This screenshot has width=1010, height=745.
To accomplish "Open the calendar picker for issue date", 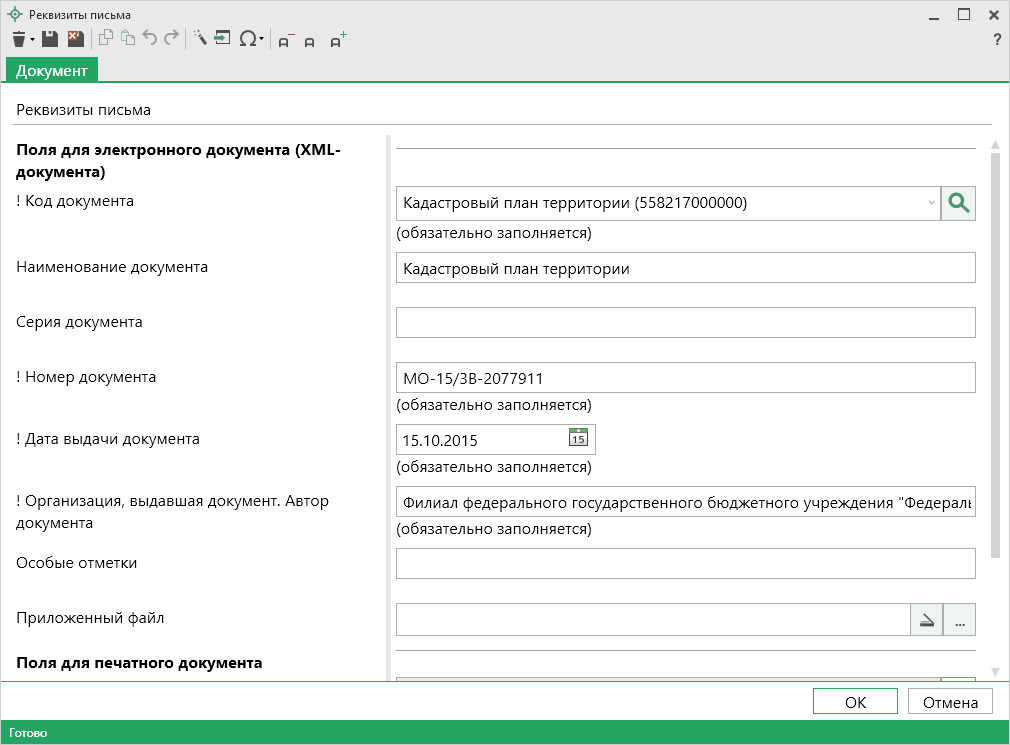I will (x=578, y=438).
